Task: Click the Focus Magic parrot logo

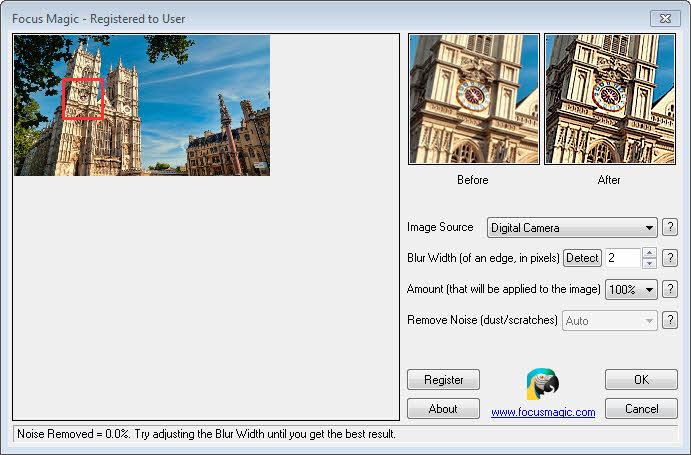Action: click(x=542, y=384)
